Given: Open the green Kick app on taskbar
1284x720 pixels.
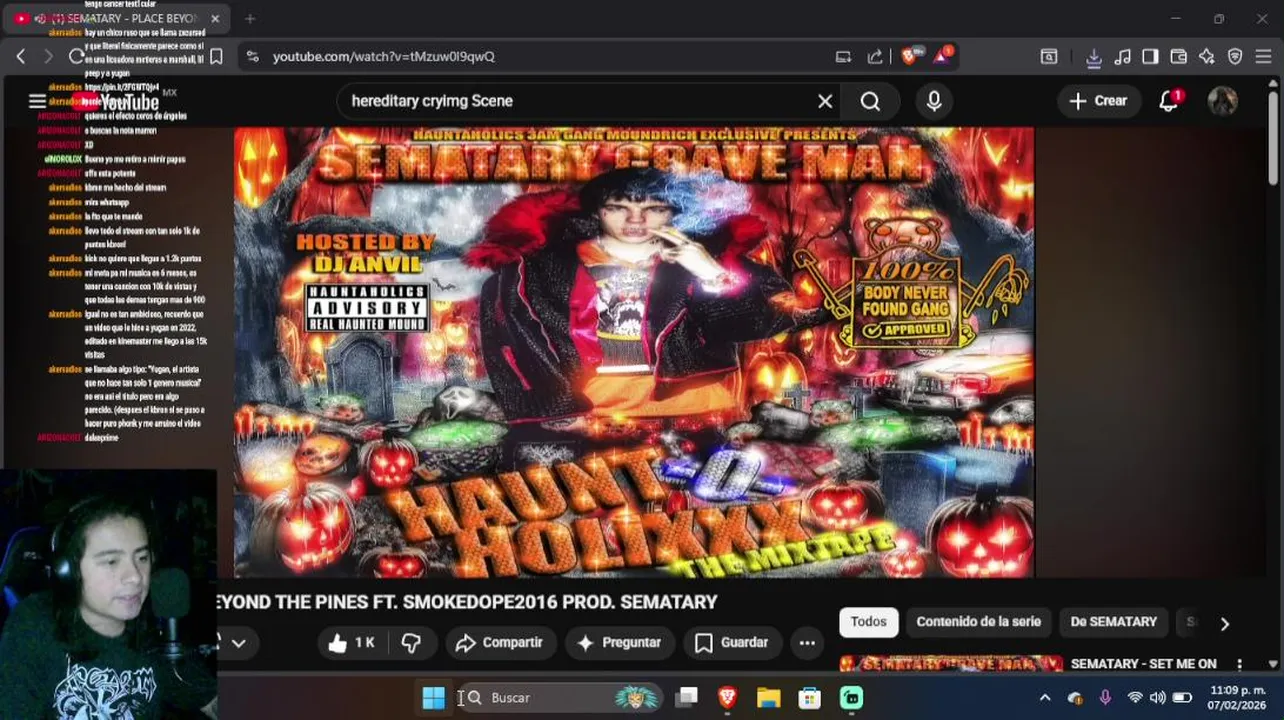Looking at the screenshot, I should tap(851, 698).
